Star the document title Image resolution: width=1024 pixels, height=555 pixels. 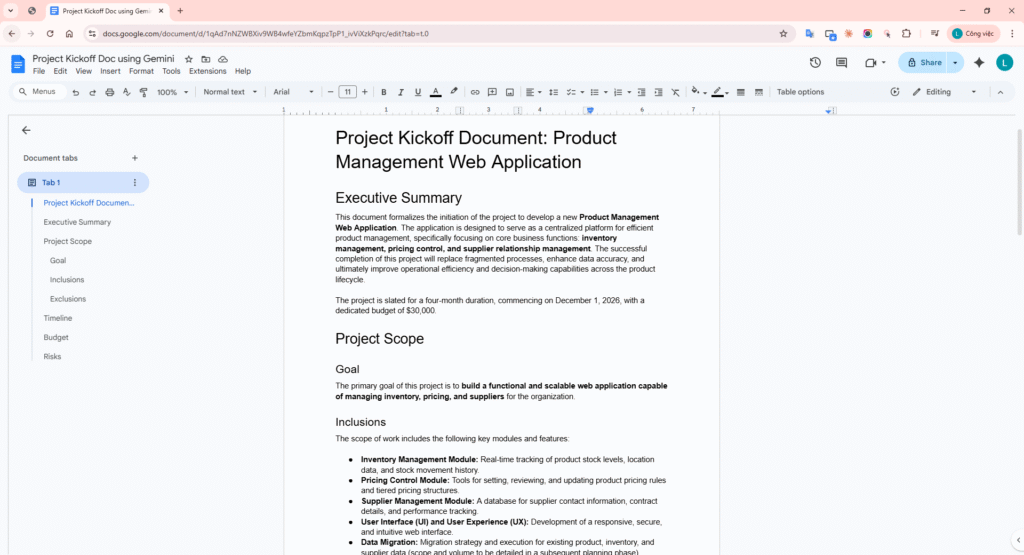(x=188, y=59)
